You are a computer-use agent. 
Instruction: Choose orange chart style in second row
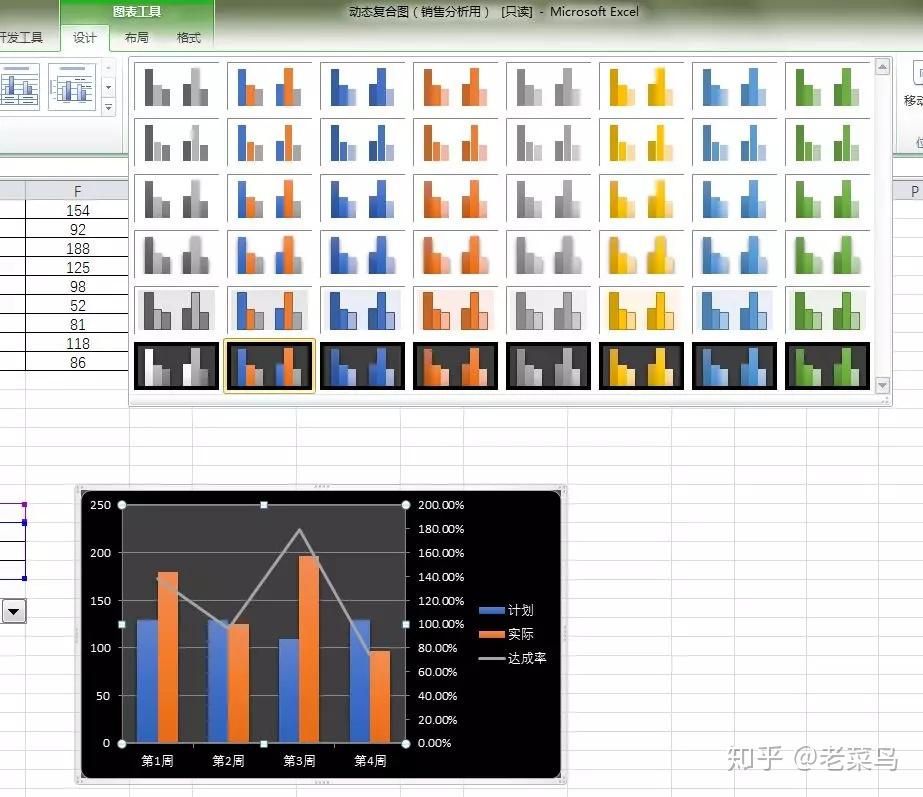456,142
